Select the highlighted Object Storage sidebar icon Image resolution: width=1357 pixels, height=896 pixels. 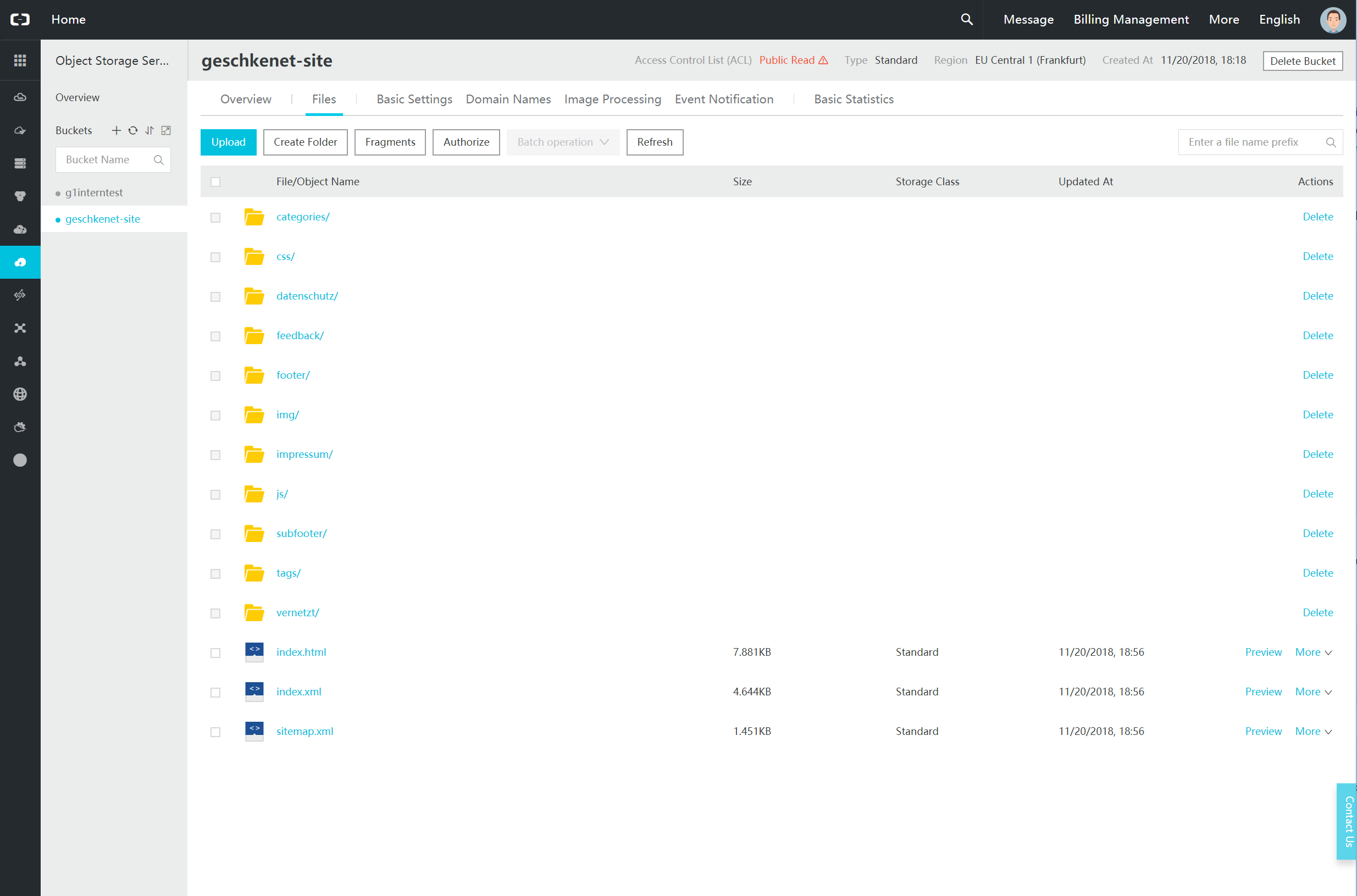tap(20, 262)
